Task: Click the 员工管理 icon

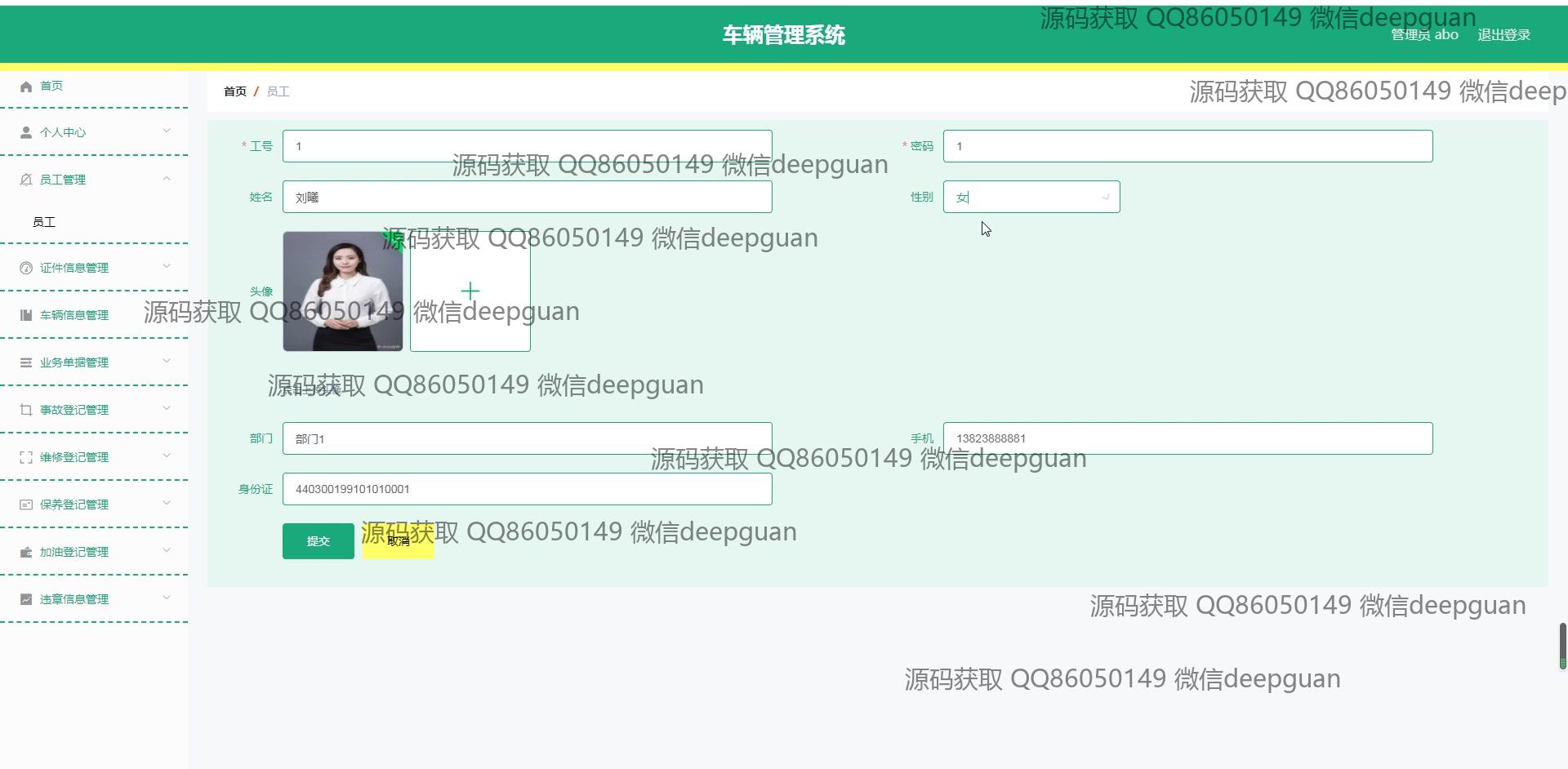Action: (26, 180)
